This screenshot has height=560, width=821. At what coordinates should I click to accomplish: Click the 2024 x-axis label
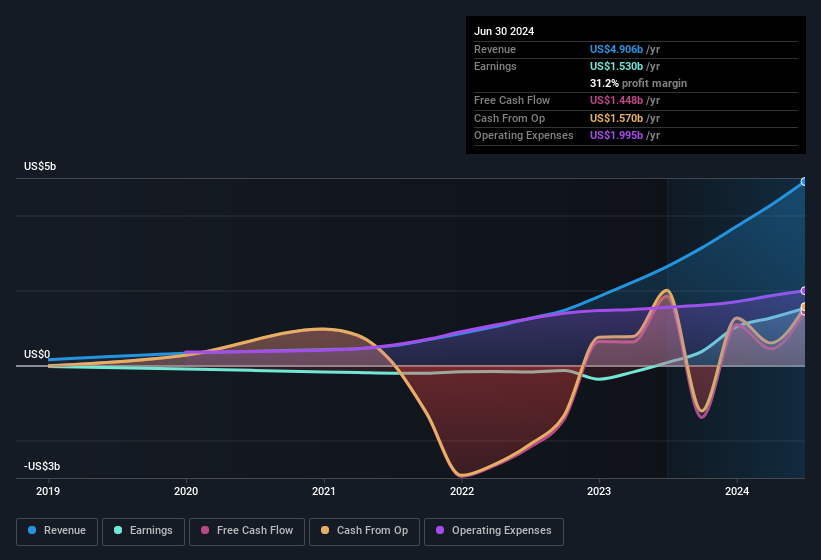(x=737, y=491)
